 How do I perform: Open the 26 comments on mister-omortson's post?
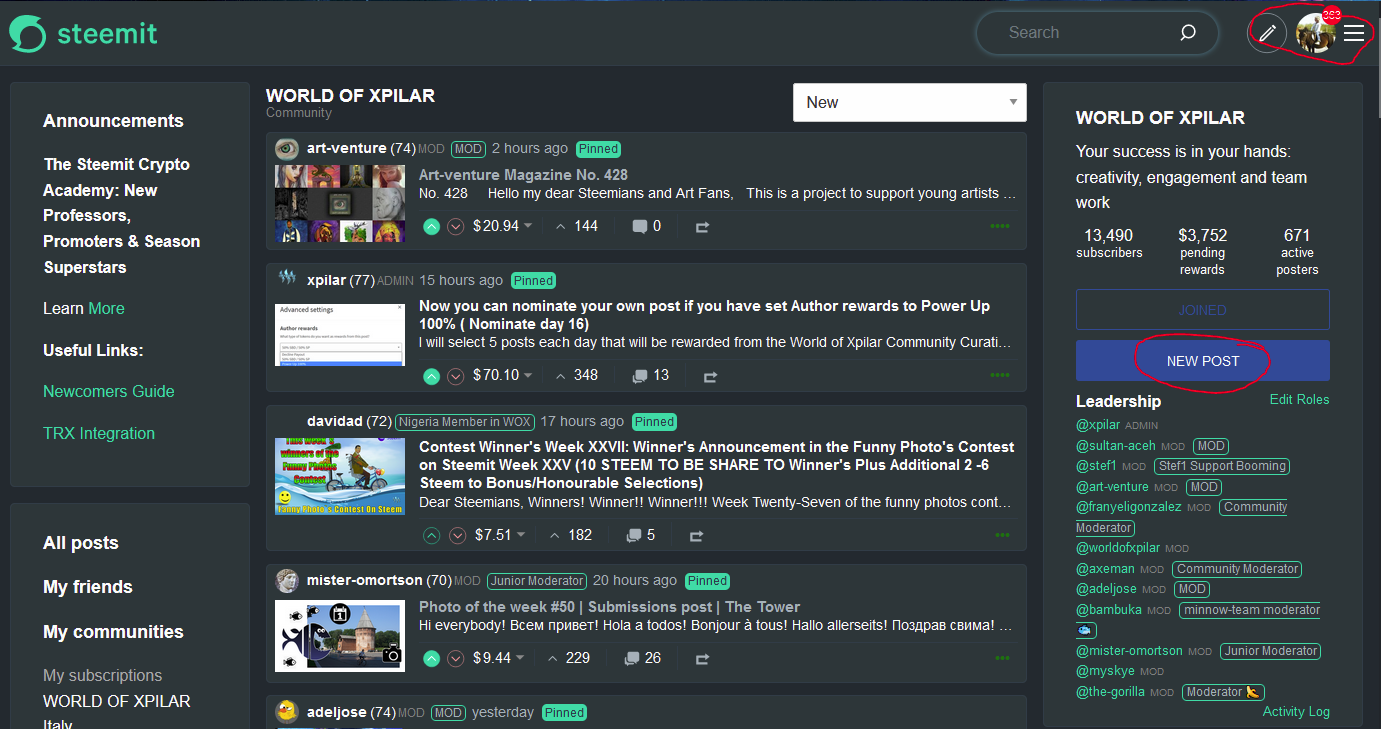point(643,658)
